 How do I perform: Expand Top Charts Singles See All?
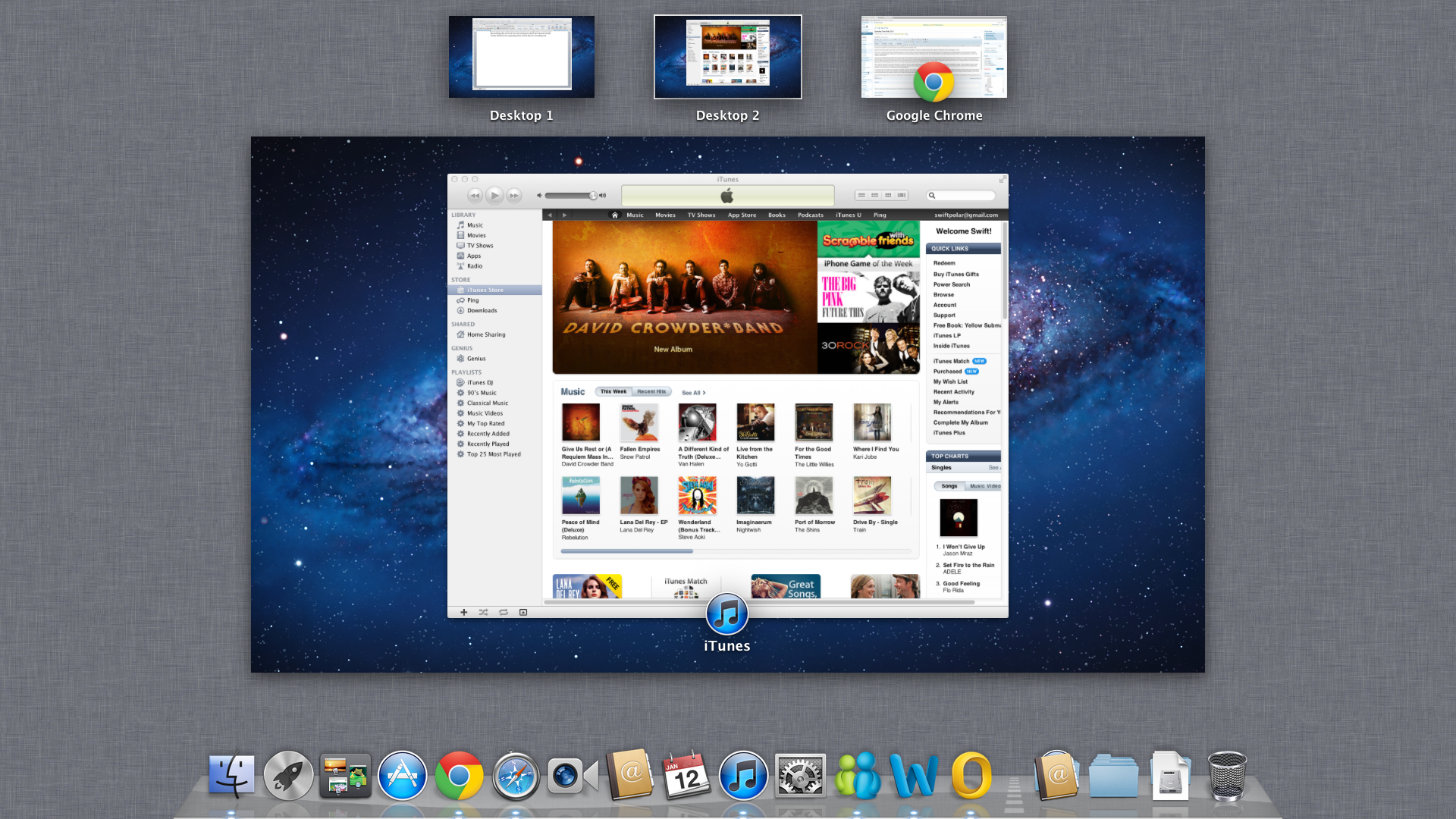click(993, 468)
